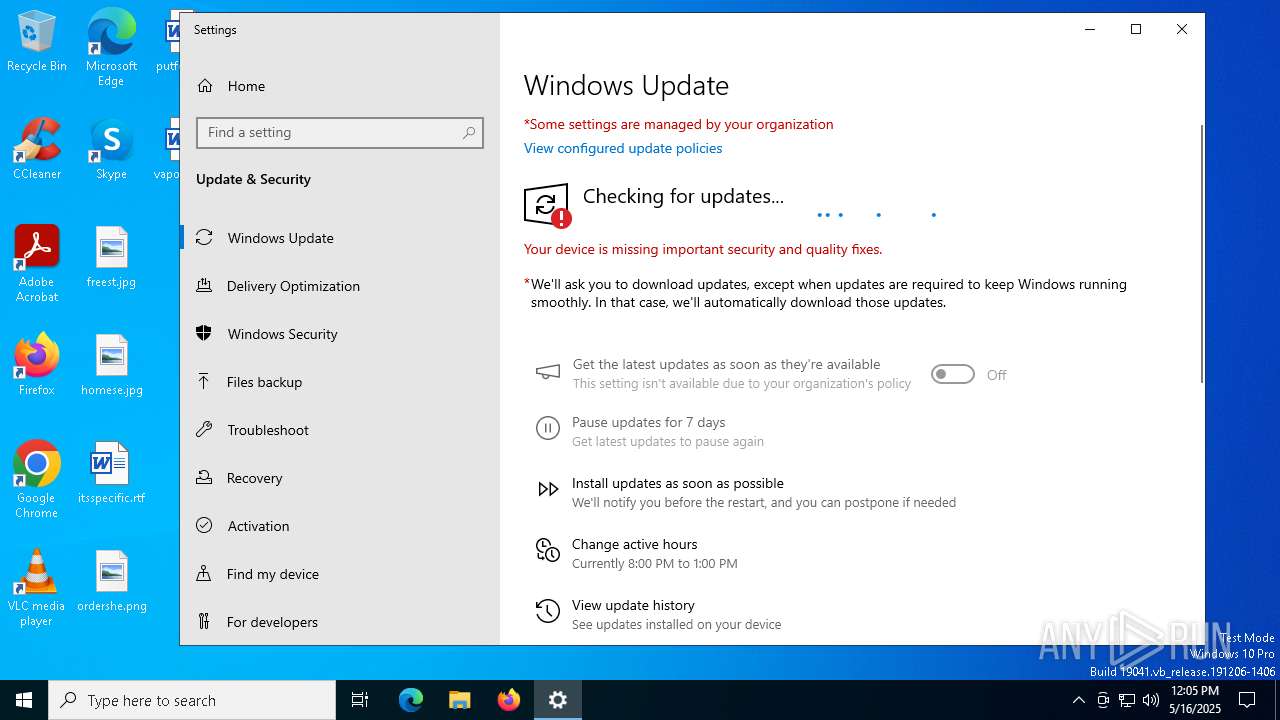
Task: Open Microsoft Edge desktop shortcut
Action: [111, 48]
